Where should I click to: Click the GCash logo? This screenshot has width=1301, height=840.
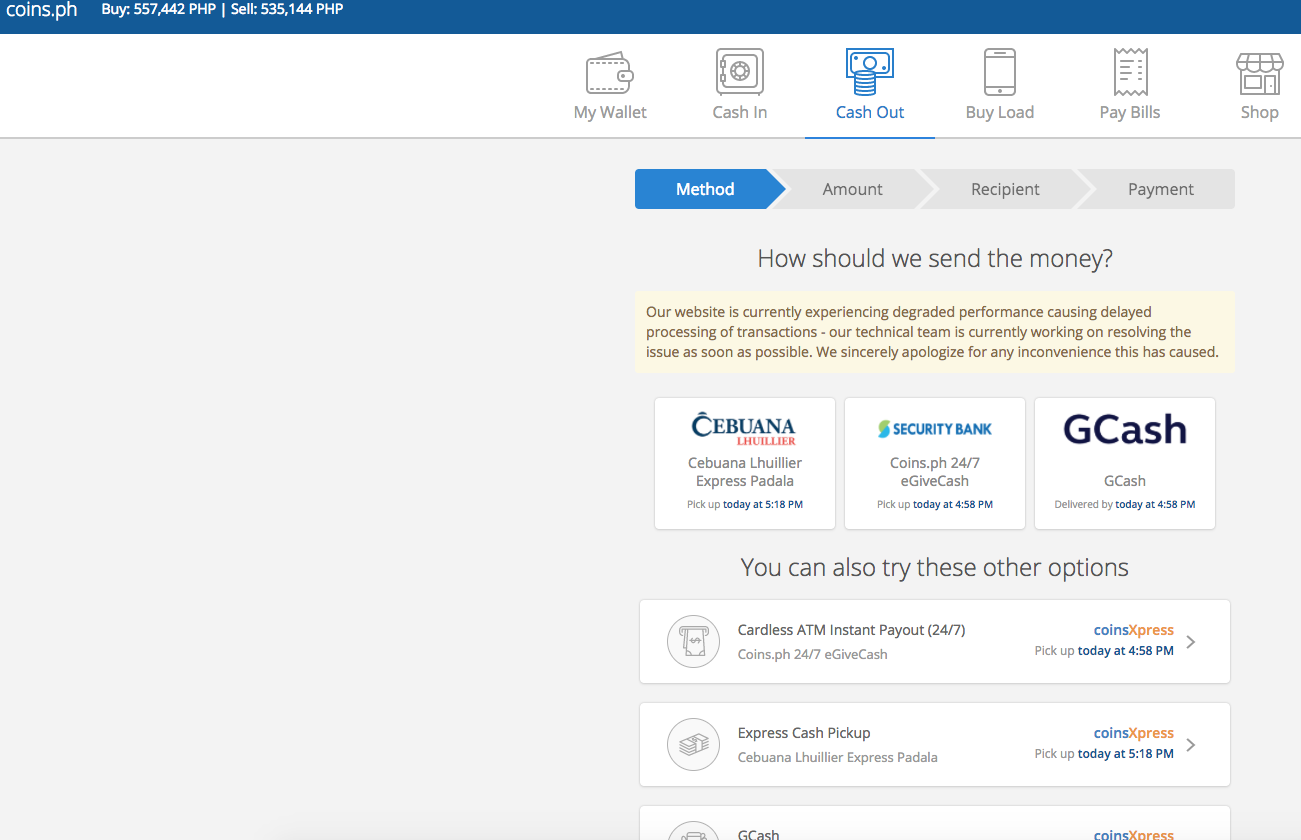click(1125, 430)
